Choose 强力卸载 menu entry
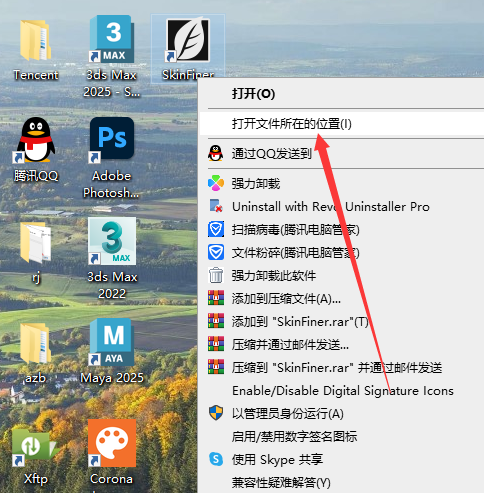Screen dimensions: 484x493 click(x=342, y=184)
